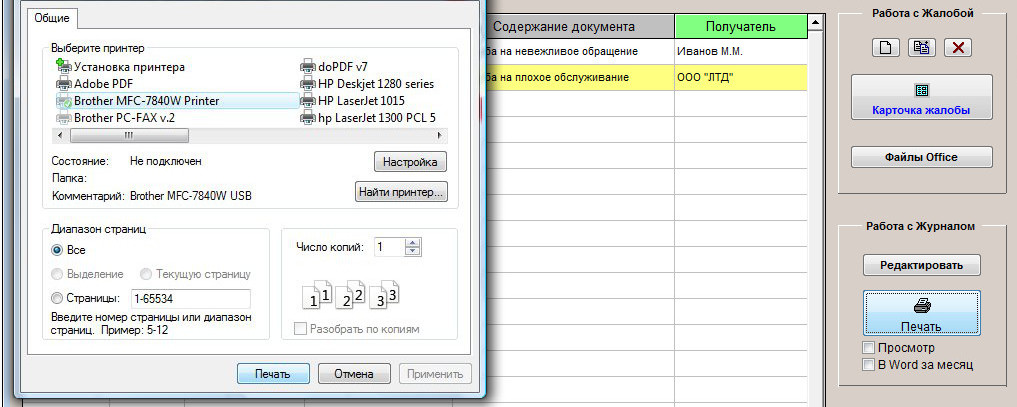Click the Число копий number field
This screenshot has height=407, width=1017.
point(390,247)
